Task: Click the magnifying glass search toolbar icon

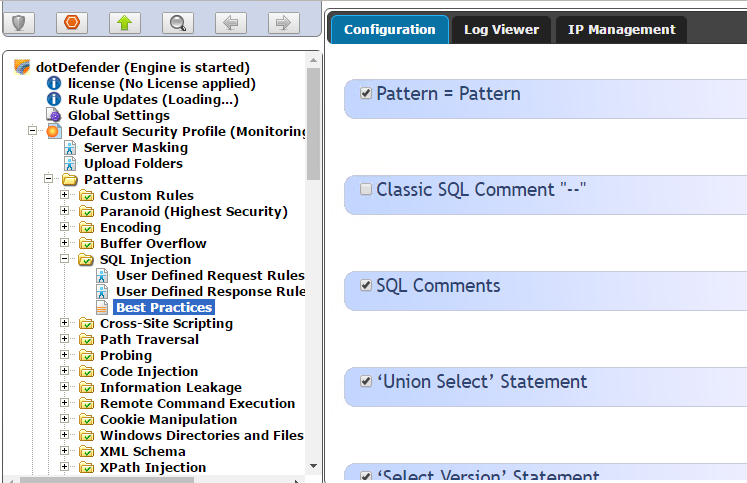Action: click(178, 22)
